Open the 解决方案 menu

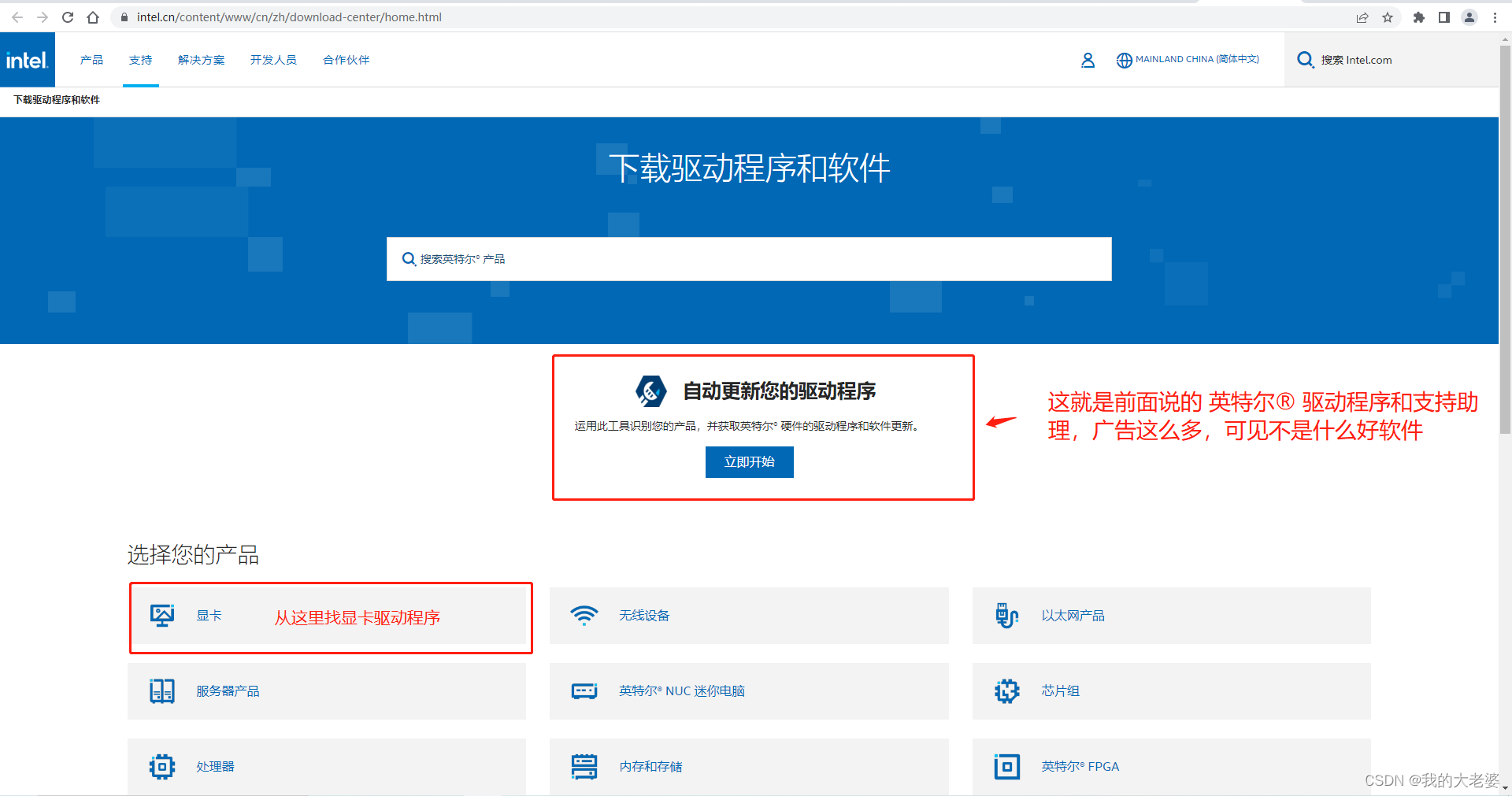(202, 60)
